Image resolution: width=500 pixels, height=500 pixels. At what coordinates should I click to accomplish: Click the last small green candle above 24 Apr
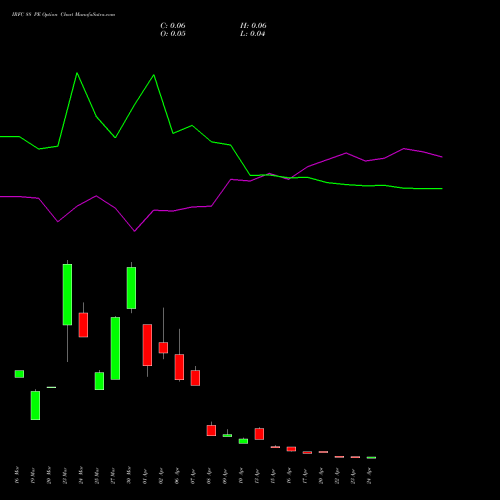click(371, 458)
